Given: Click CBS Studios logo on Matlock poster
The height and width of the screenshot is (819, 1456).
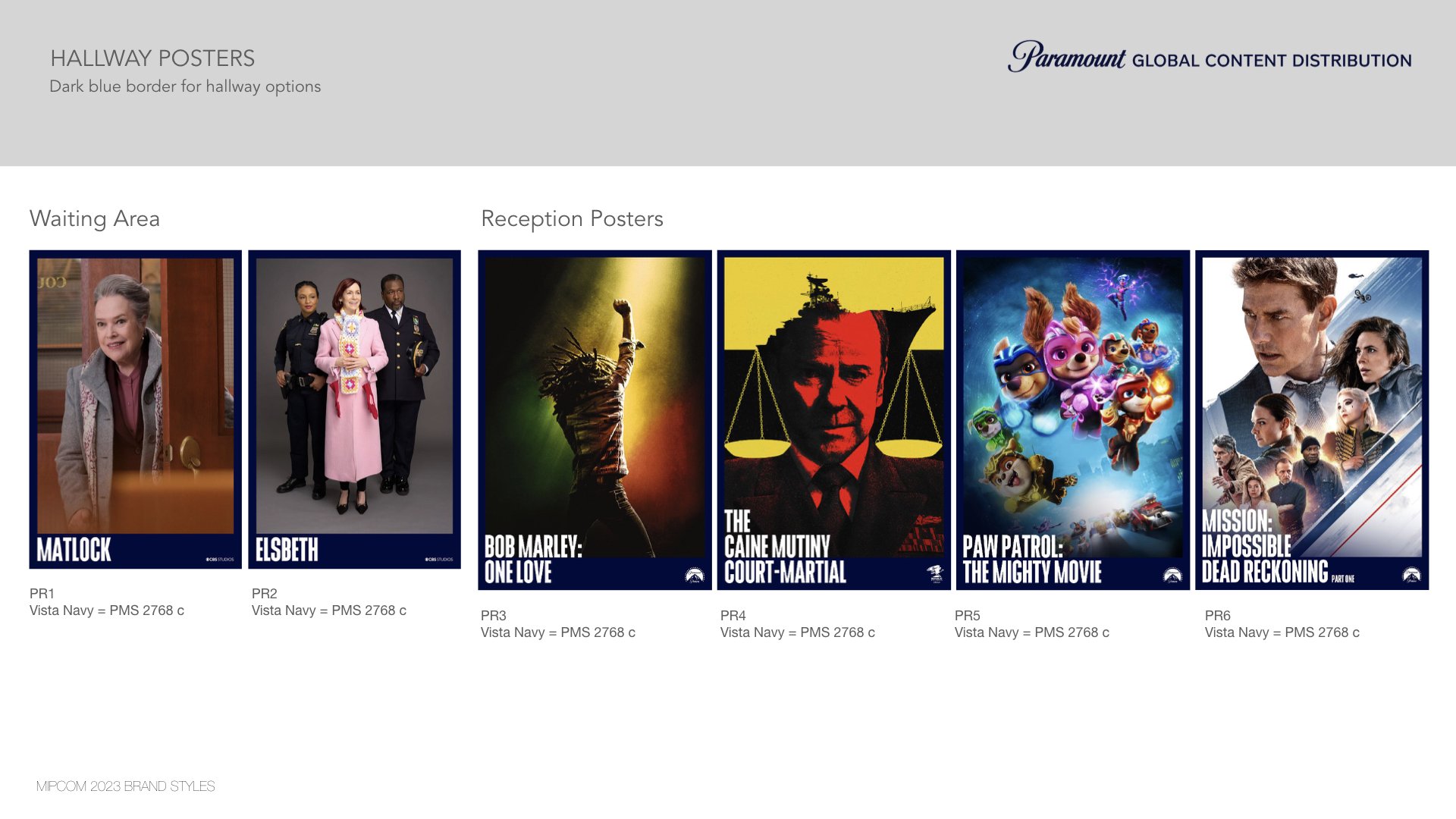Looking at the screenshot, I should pos(220,560).
